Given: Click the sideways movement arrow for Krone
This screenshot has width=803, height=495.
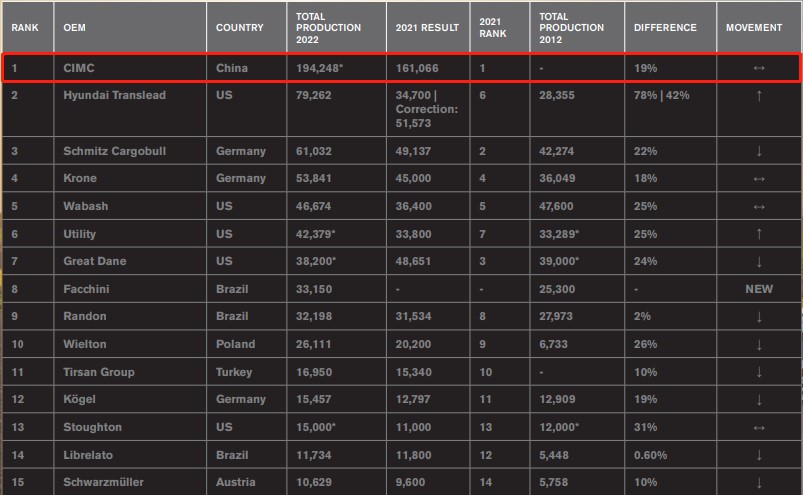Looking at the screenshot, I should click(759, 178).
